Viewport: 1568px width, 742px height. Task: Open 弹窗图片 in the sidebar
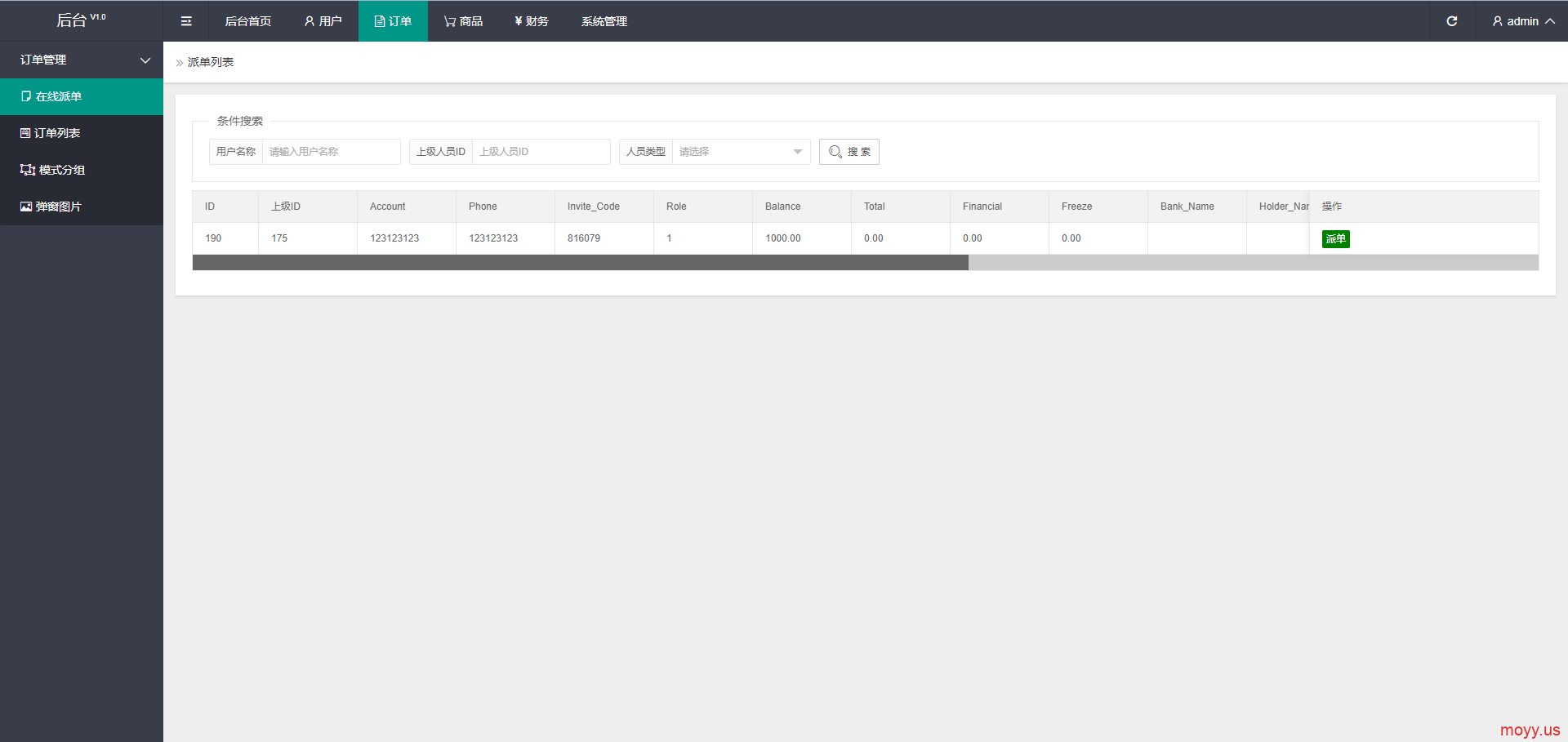[82, 207]
